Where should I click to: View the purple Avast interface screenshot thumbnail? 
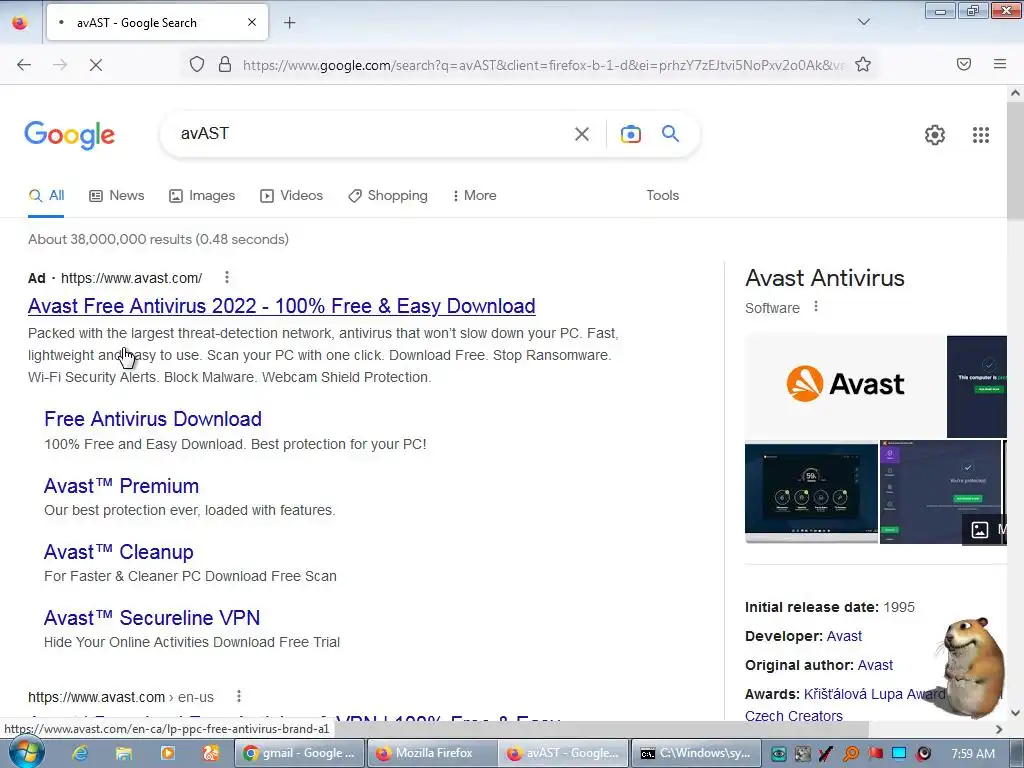point(940,492)
